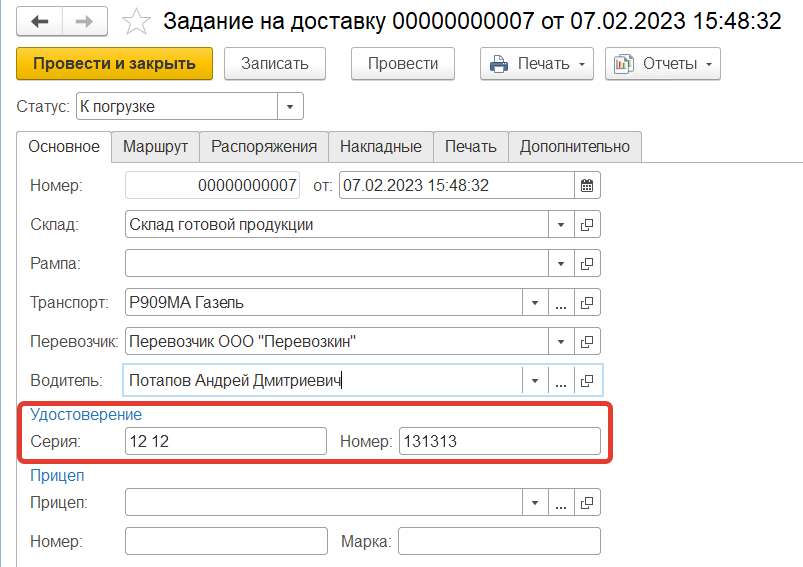The height and width of the screenshot is (567, 803).
Task: Open calendar picker for document date
Action: (587, 185)
